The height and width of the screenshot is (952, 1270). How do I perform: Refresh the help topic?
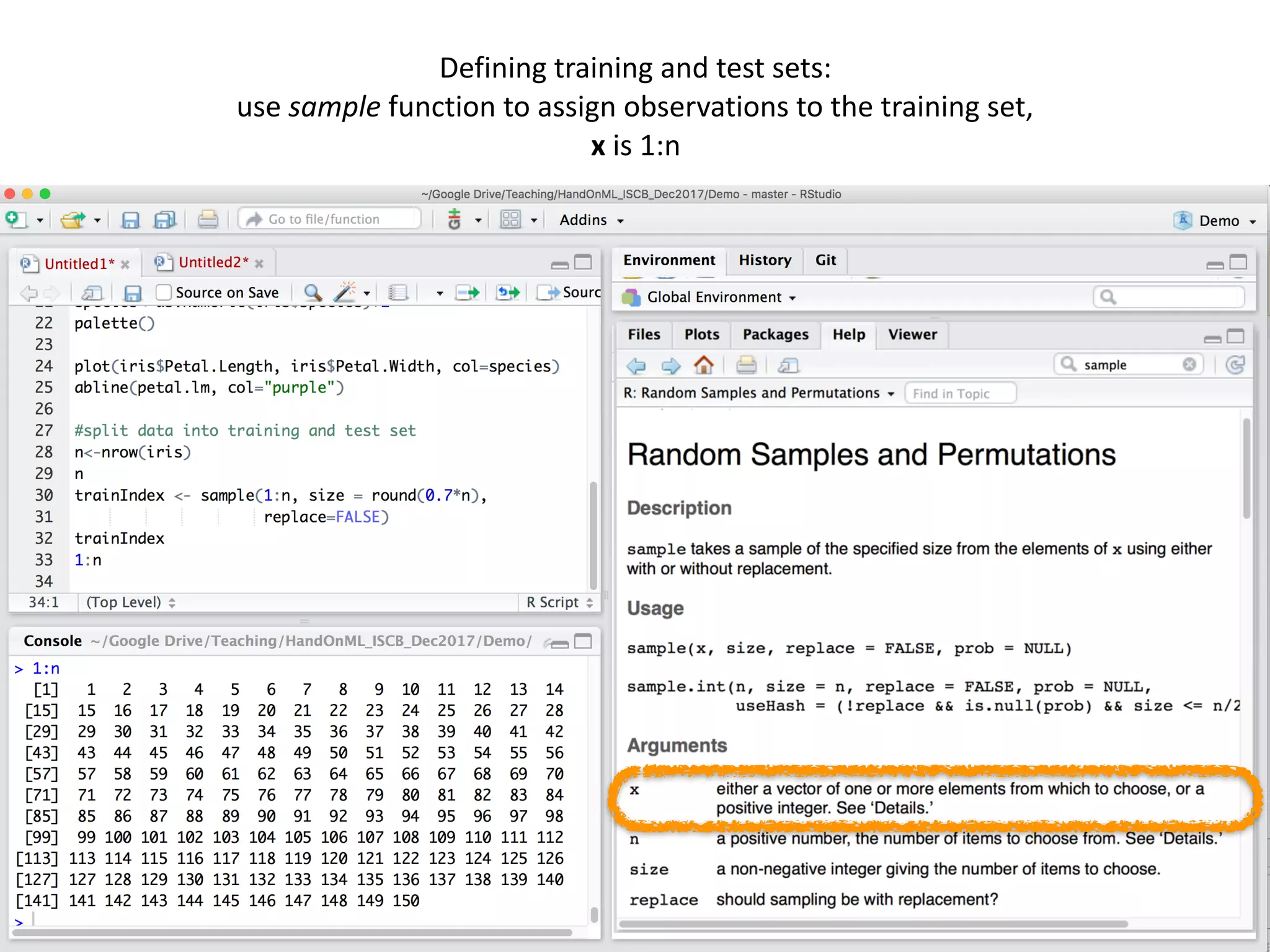click(1235, 365)
